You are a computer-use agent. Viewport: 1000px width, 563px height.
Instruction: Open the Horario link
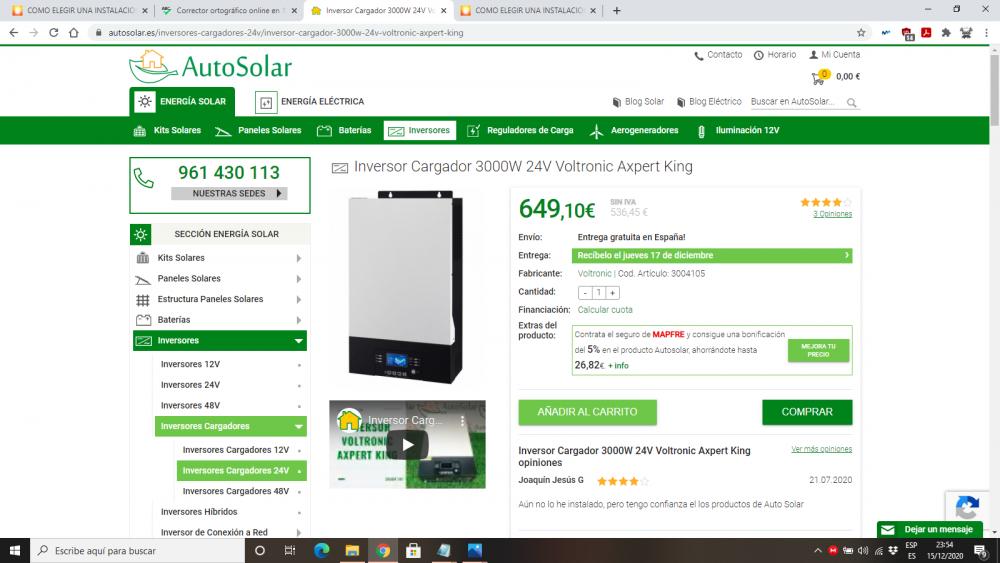(x=775, y=55)
